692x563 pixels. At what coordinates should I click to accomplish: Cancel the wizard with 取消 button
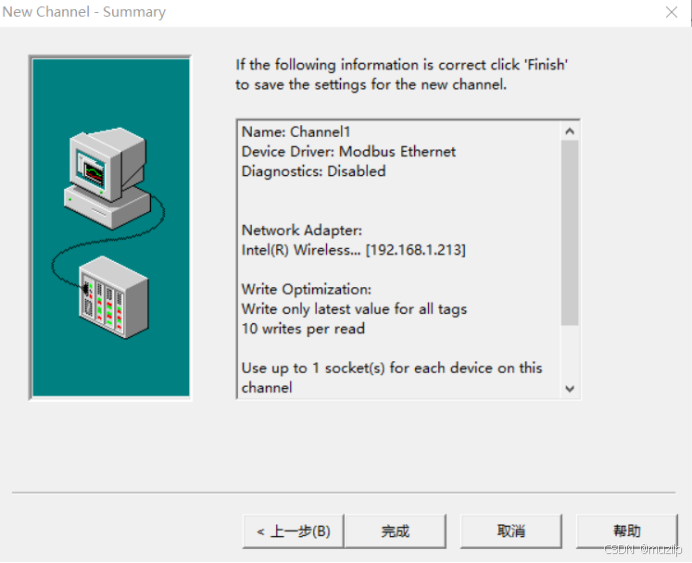pyautogui.click(x=511, y=531)
